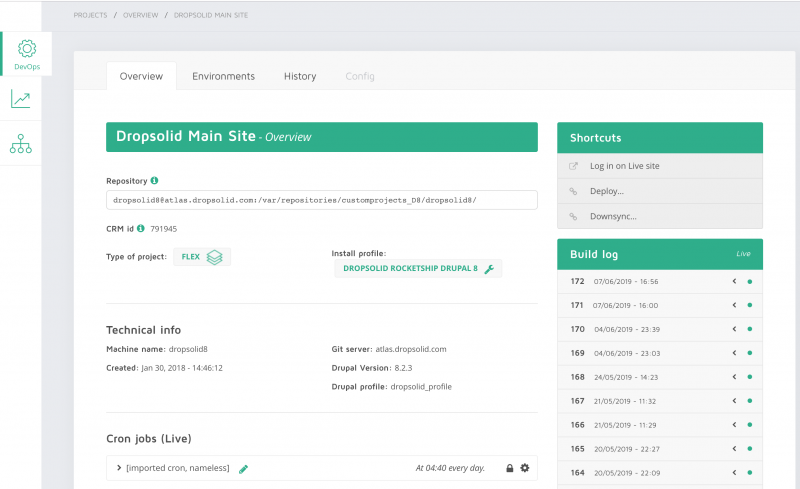Open the analytics chart icon in sidebar
Screen dimensions: 800x489
tap(20, 99)
